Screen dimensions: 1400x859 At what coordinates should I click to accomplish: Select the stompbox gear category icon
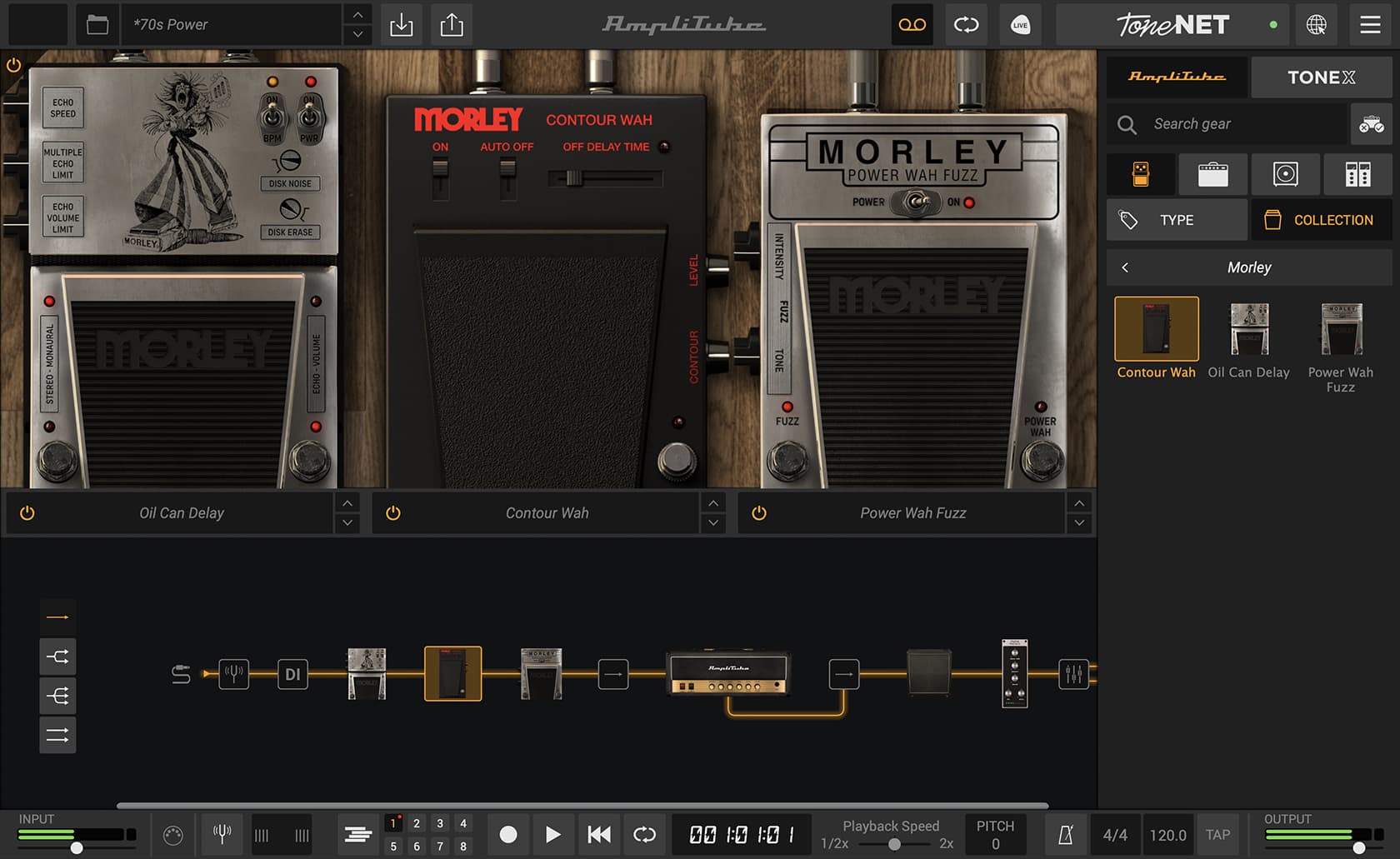coord(1140,174)
